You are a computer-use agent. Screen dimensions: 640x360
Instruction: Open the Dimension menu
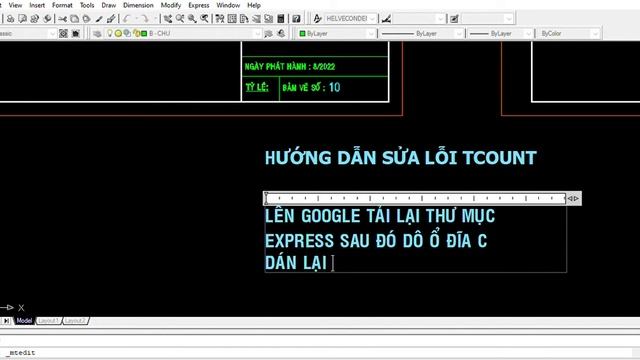(138, 5)
